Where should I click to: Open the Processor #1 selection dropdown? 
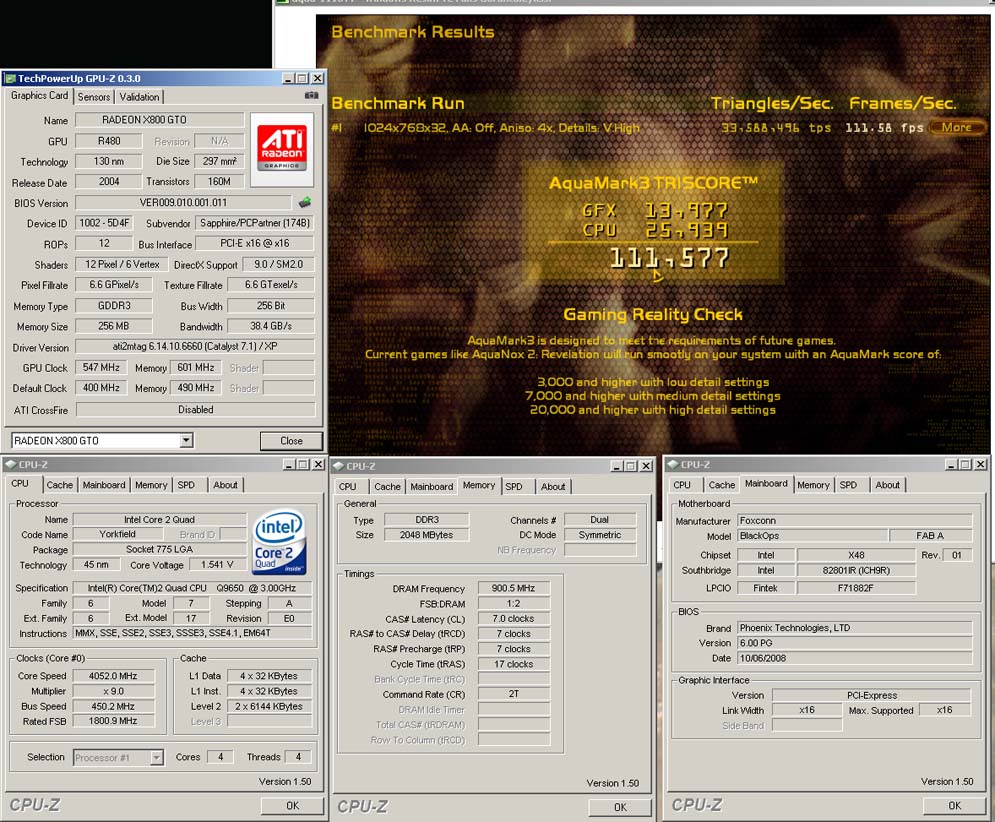coord(156,757)
